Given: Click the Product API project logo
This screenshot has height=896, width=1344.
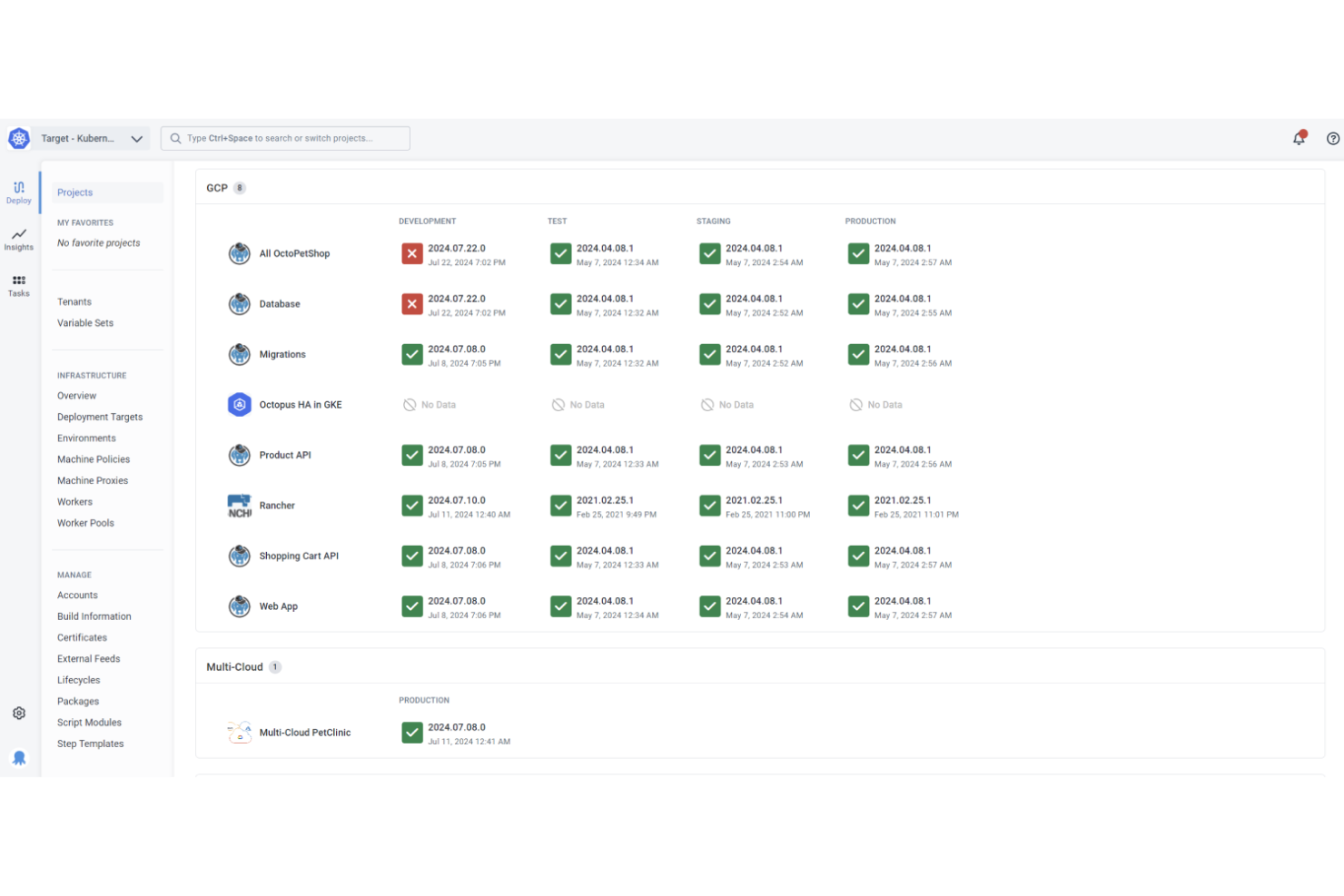Looking at the screenshot, I should [239, 455].
